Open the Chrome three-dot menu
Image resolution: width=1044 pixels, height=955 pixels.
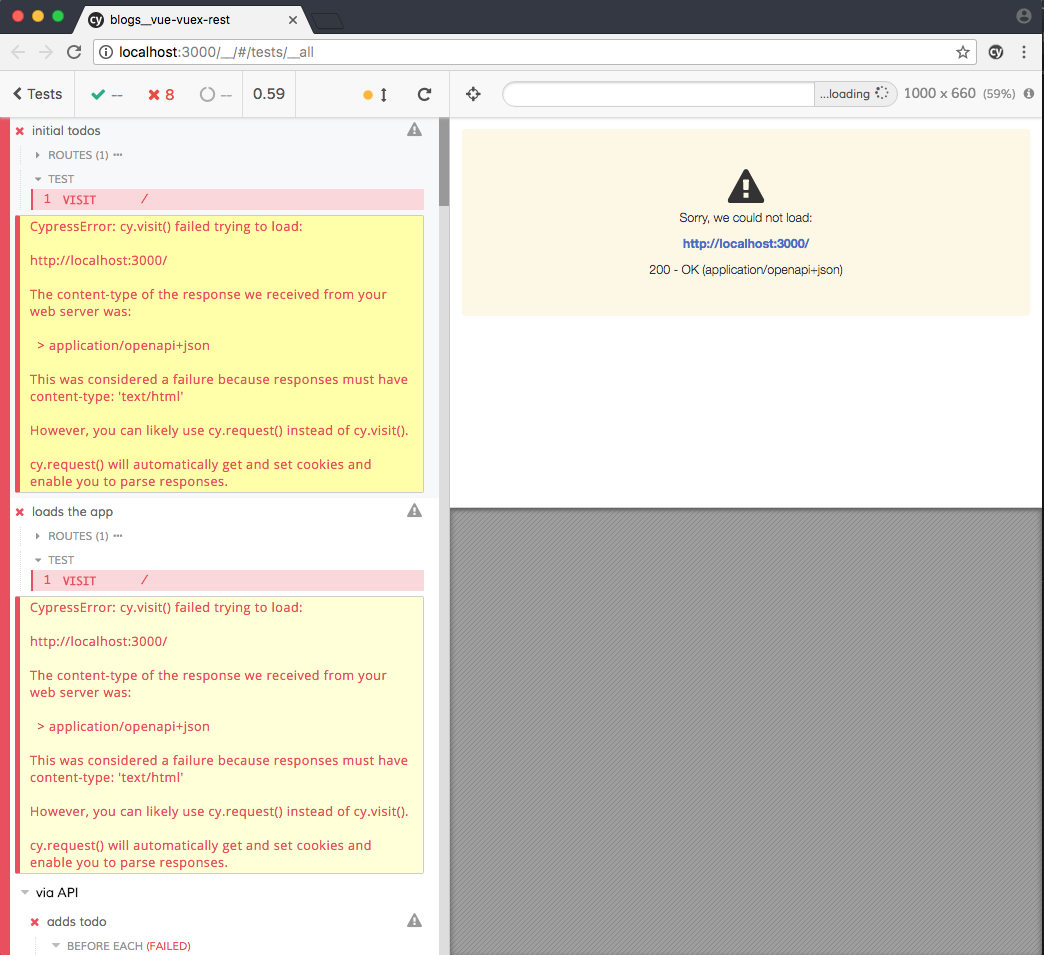[x=1024, y=52]
